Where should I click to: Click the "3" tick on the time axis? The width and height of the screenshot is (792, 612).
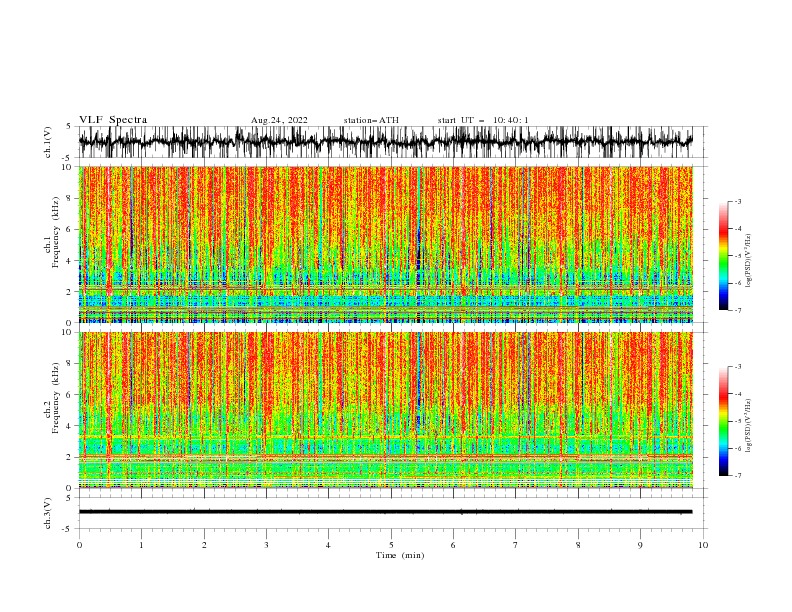tap(266, 545)
